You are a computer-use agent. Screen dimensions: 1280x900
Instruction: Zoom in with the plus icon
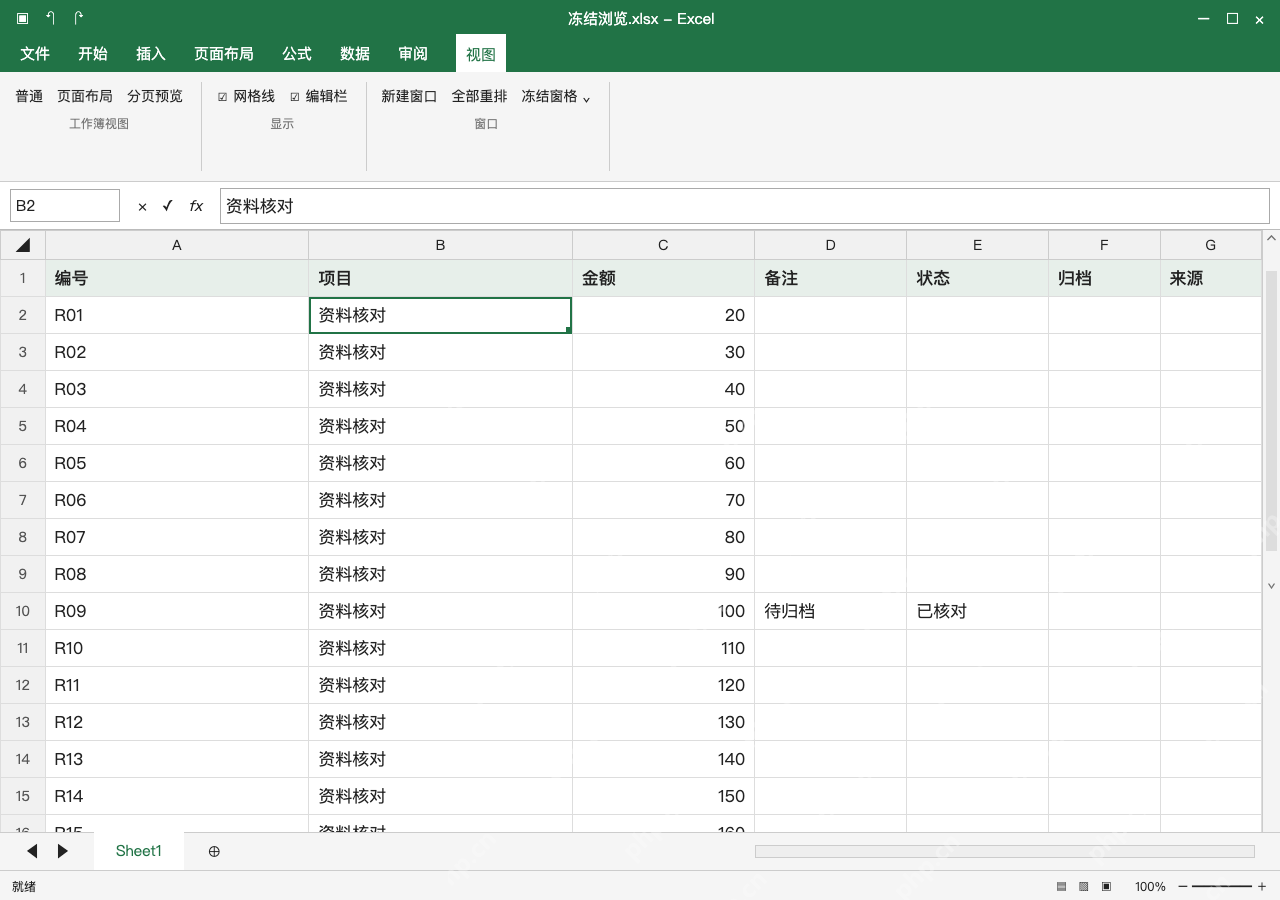click(1262, 887)
